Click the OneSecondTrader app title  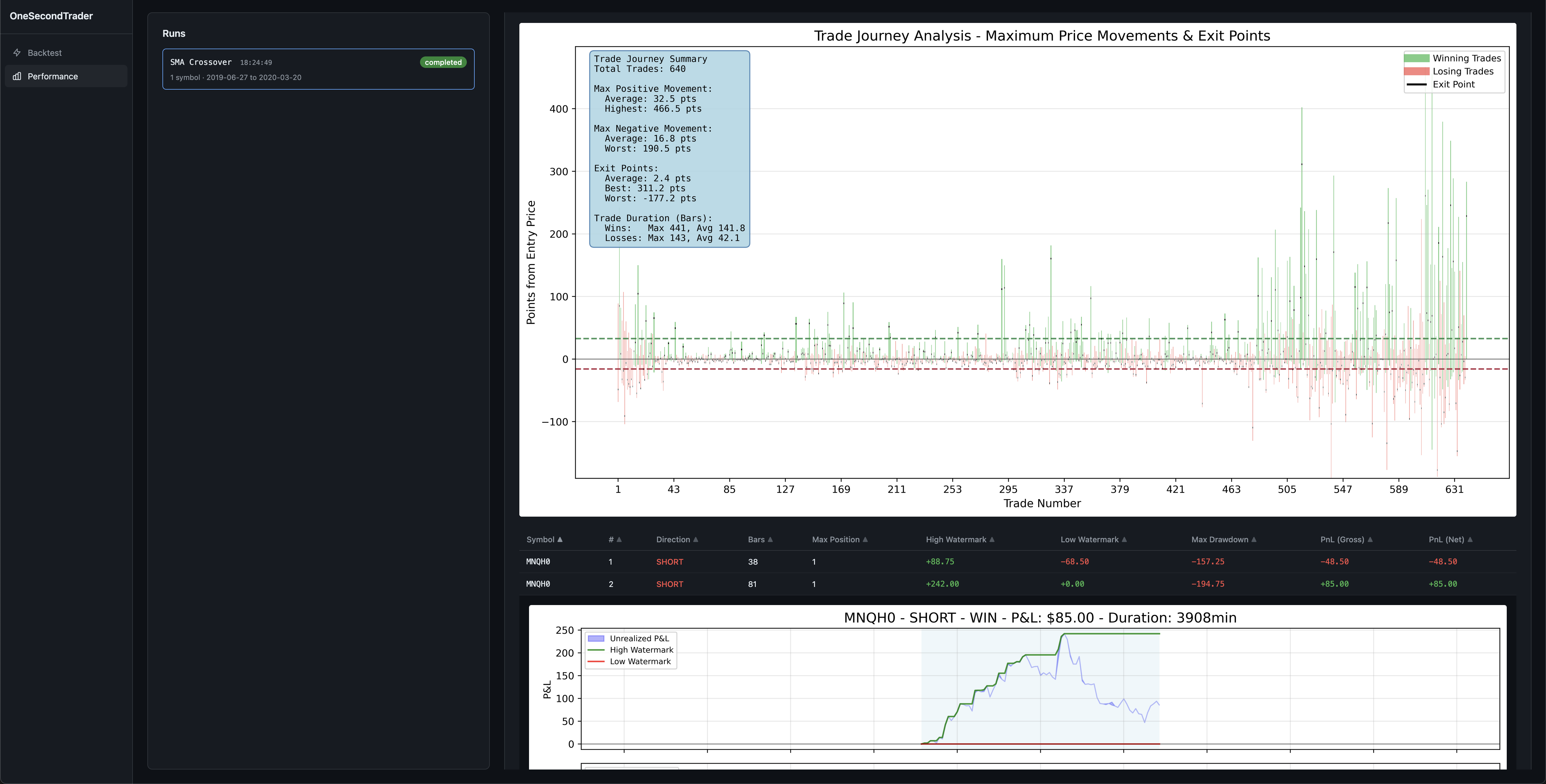click(51, 16)
